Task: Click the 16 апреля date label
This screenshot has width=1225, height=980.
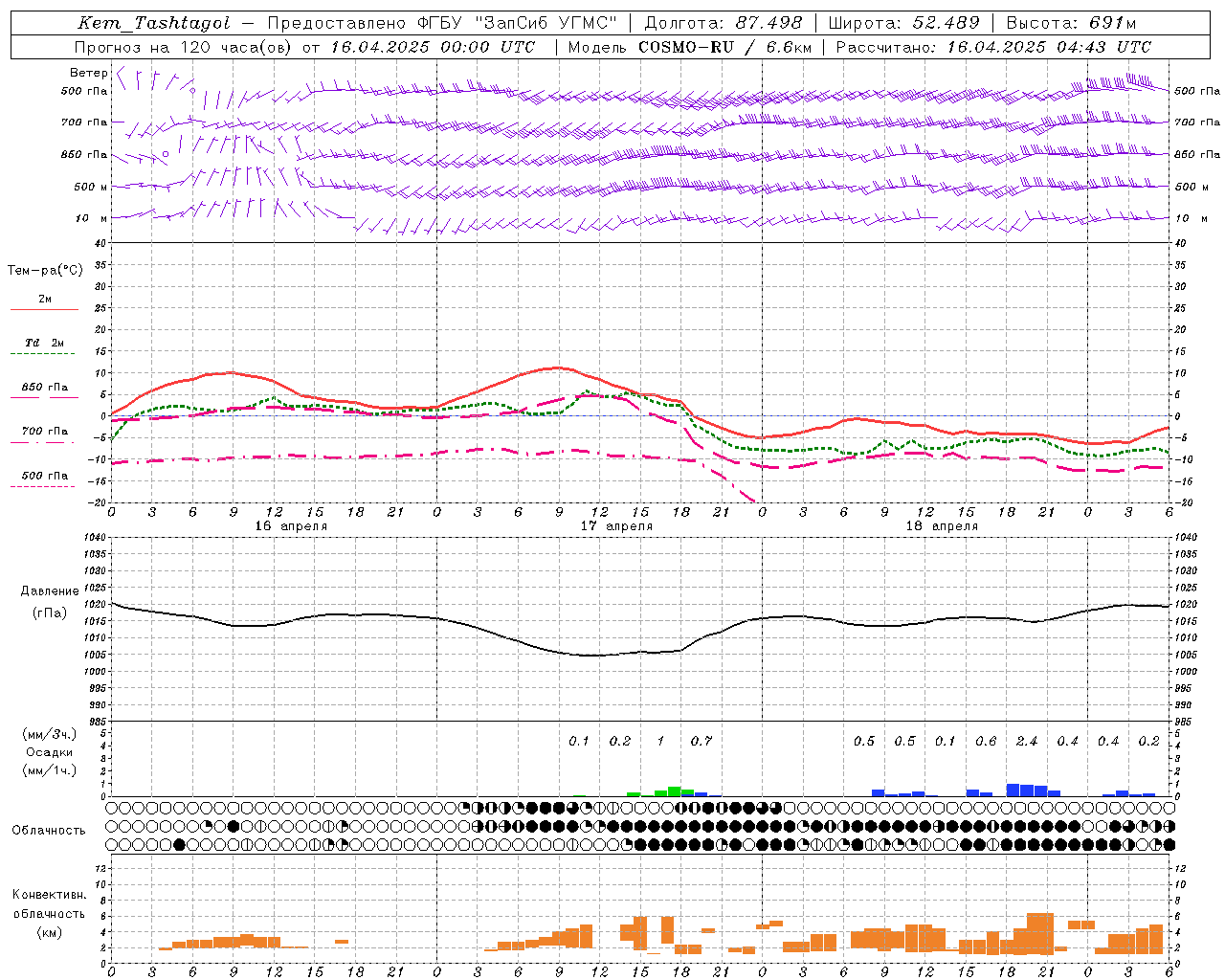Action: (291, 526)
